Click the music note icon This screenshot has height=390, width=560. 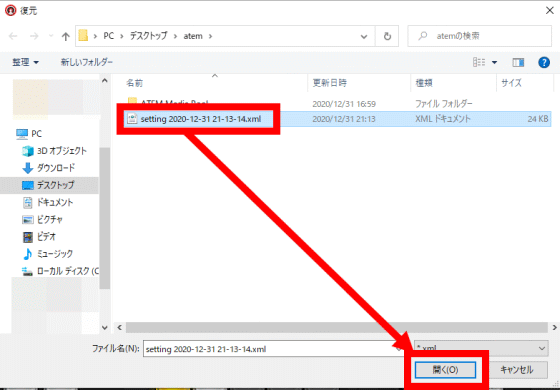pyautogui.click(x=28, y=254)
